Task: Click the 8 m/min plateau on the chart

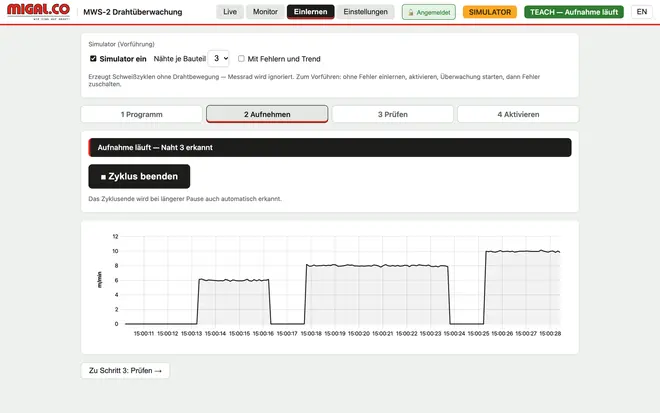Action: pyautogui.click(x=377, y=266)
